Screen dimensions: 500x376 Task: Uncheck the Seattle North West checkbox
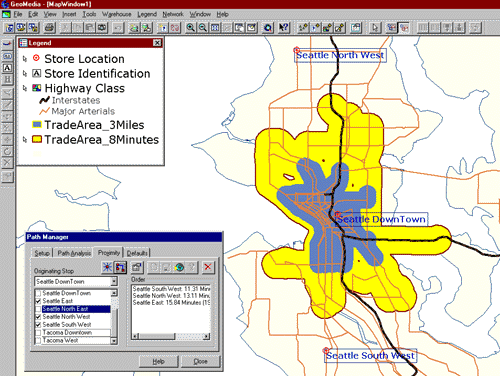point(38,317)
